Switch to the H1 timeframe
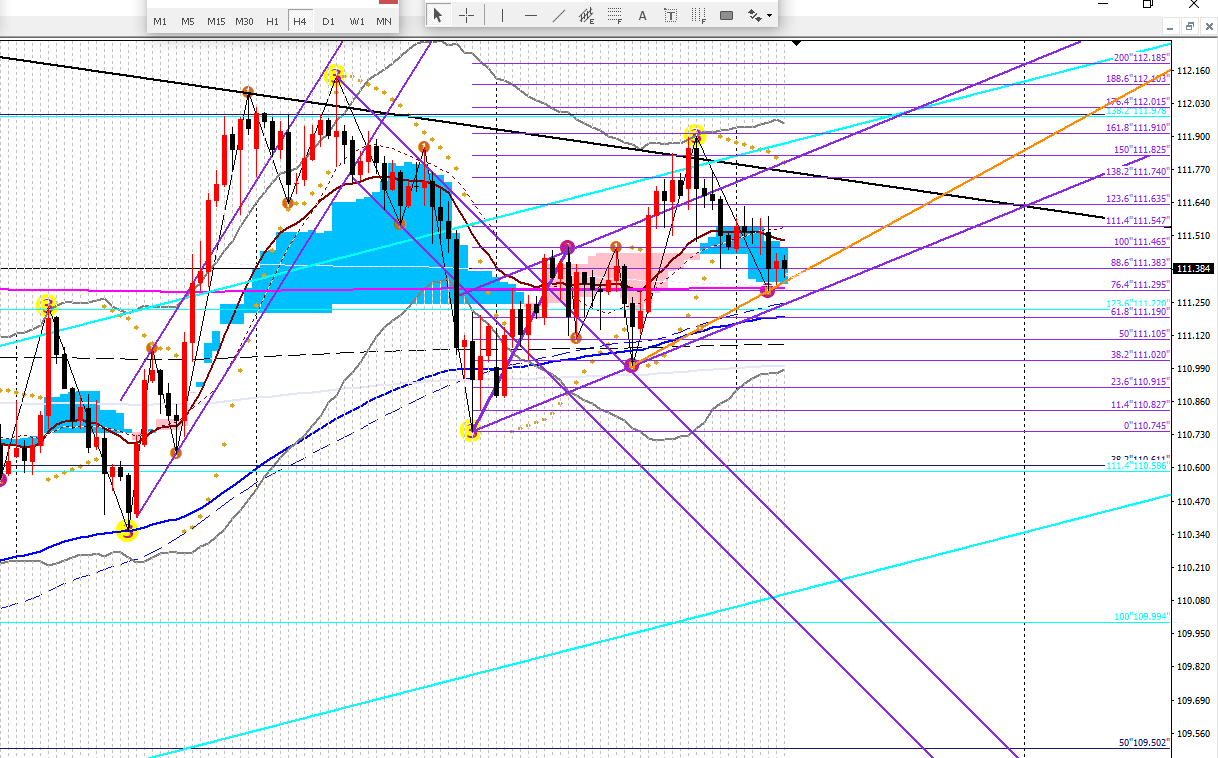Image resolution: width=1218 pixels, height=758 pixels. [x=272, y=21]
